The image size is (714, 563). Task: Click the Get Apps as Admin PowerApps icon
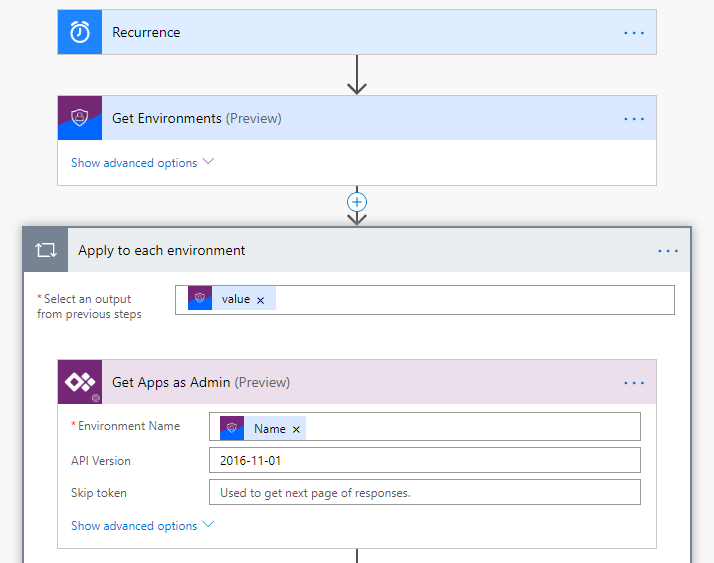click(x=80, y=382)
